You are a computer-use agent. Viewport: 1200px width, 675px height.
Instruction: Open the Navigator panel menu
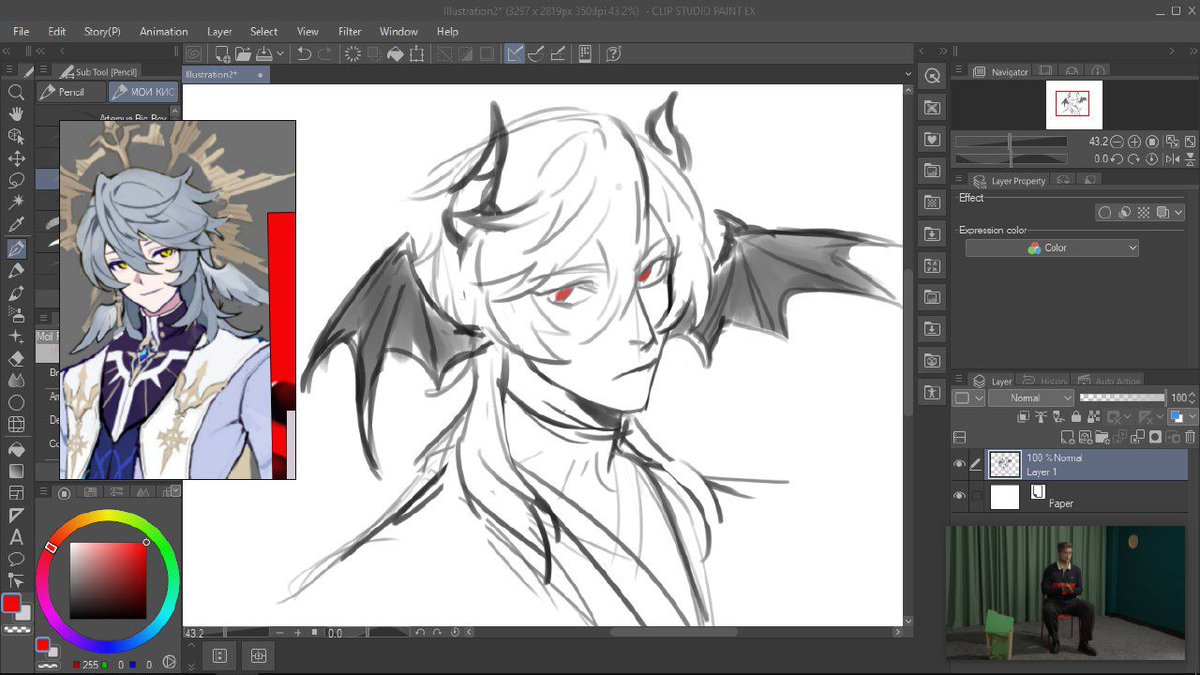(958, 71)
